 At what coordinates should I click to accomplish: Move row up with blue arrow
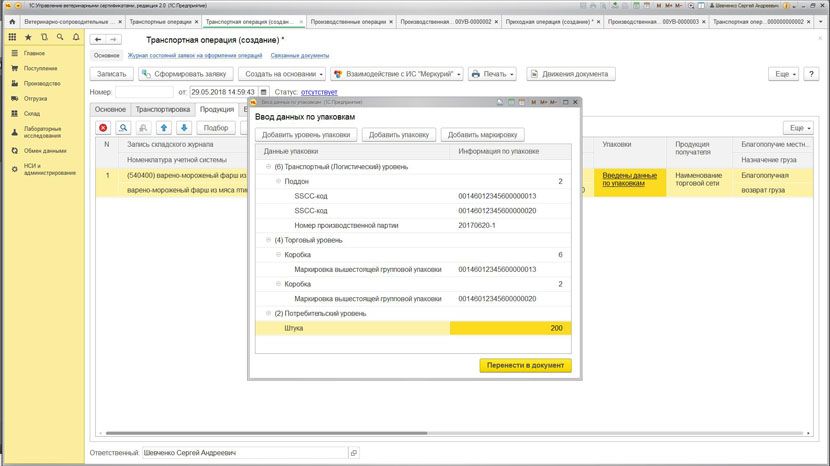(164, 128)
